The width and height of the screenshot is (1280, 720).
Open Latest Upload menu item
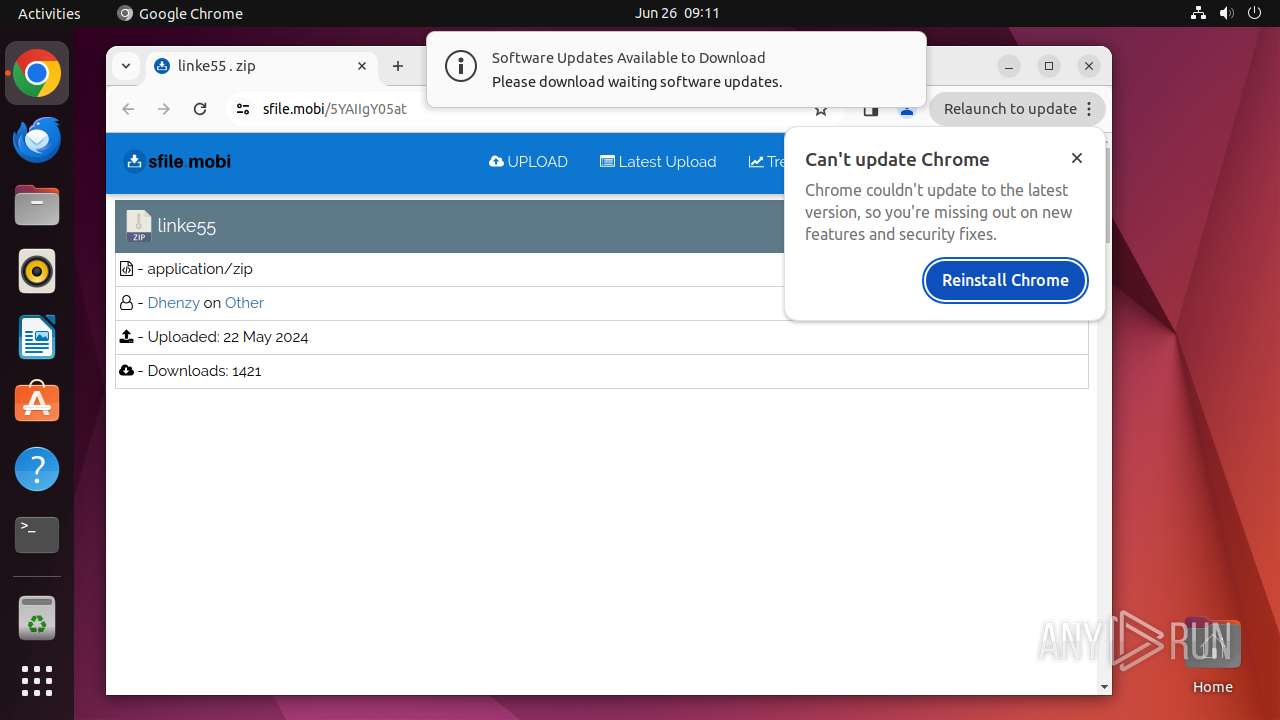click(x=658, y=162)
